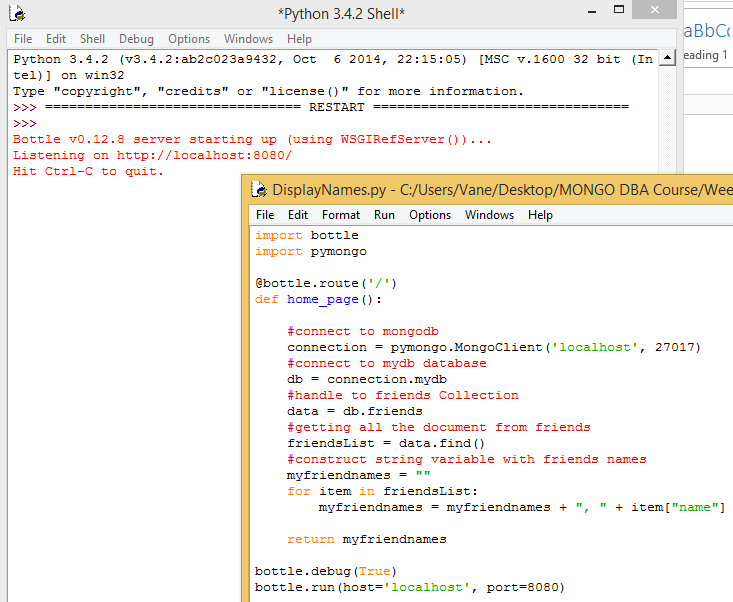Click the @bottle.route('/') decorator line

click(326, 283)
